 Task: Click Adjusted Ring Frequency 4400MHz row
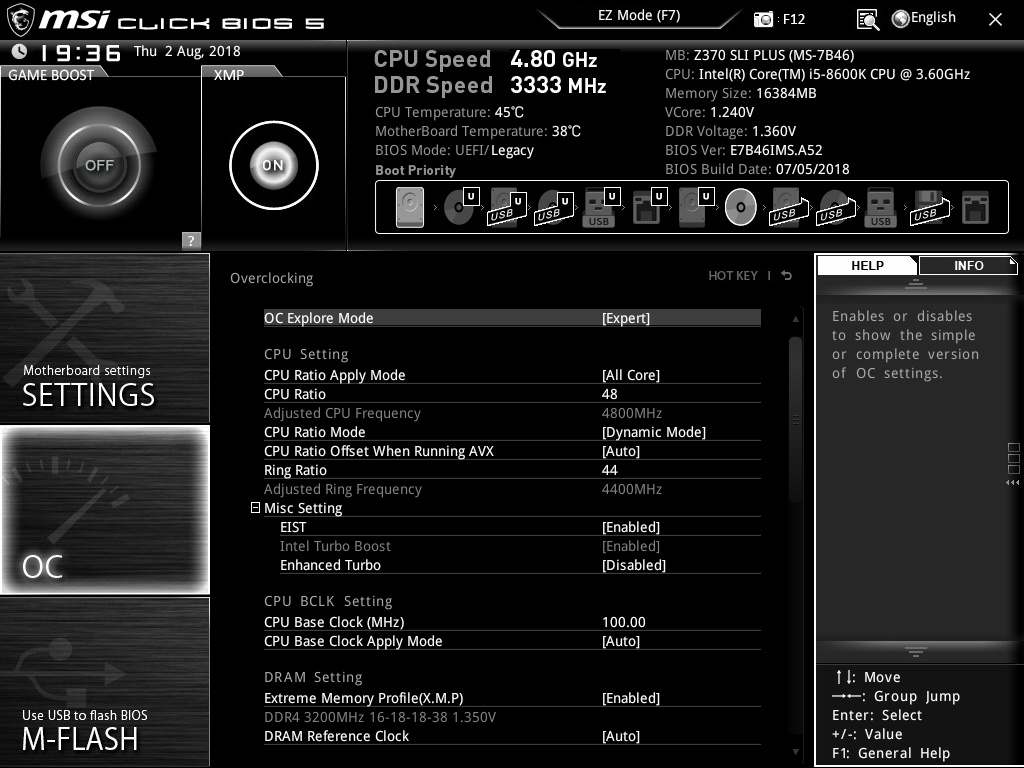512,489
